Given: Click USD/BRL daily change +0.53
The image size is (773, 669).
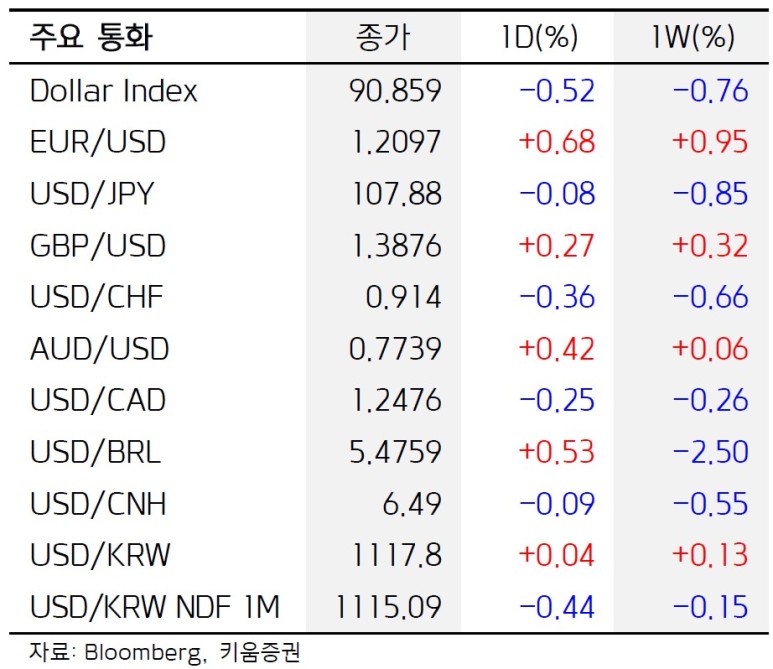Looking at the screenshot, I should (x=556, y=452).
